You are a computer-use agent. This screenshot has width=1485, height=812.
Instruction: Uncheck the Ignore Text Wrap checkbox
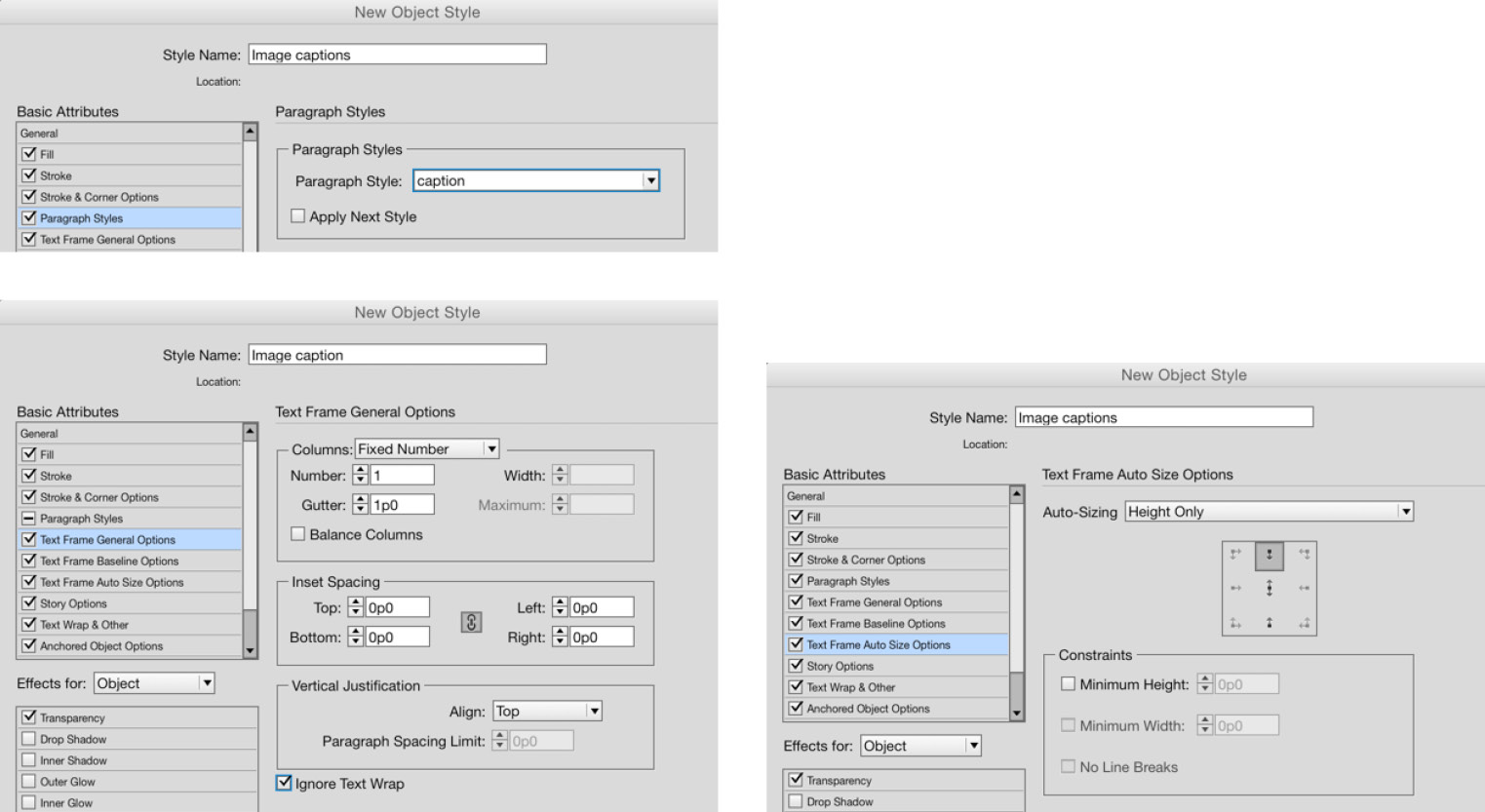point(285,783)
